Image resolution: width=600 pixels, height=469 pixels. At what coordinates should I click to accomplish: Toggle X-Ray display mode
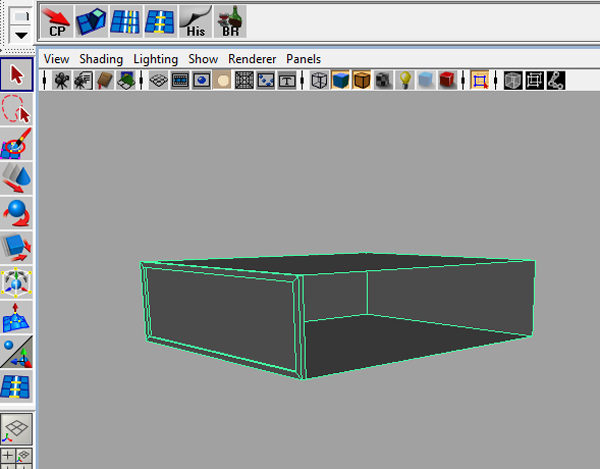tap(513, 80)
